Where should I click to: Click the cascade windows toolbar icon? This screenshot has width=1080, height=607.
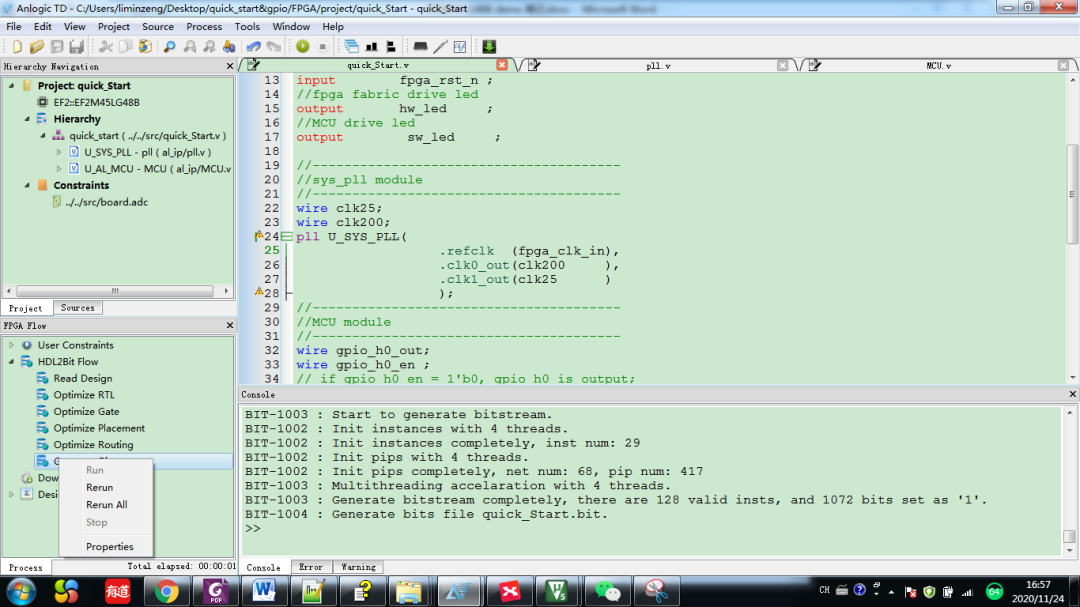(352, 47)
